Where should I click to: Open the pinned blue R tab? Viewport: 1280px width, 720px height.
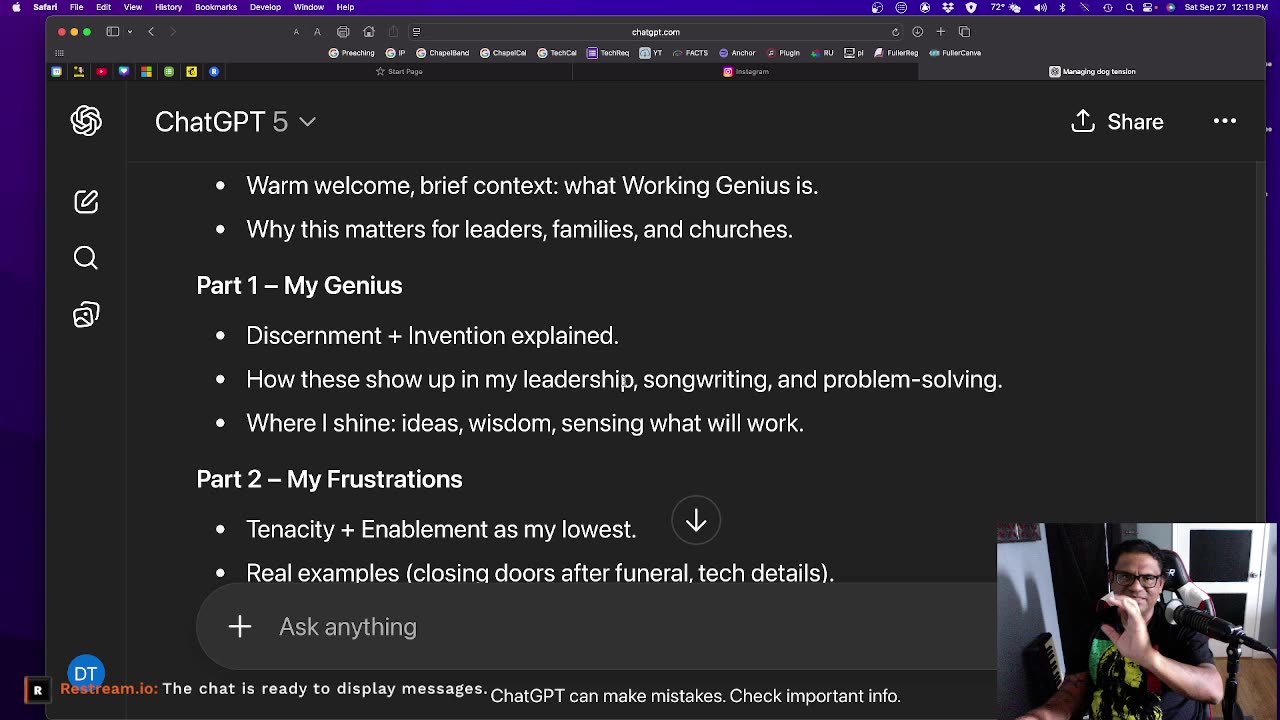214,72
